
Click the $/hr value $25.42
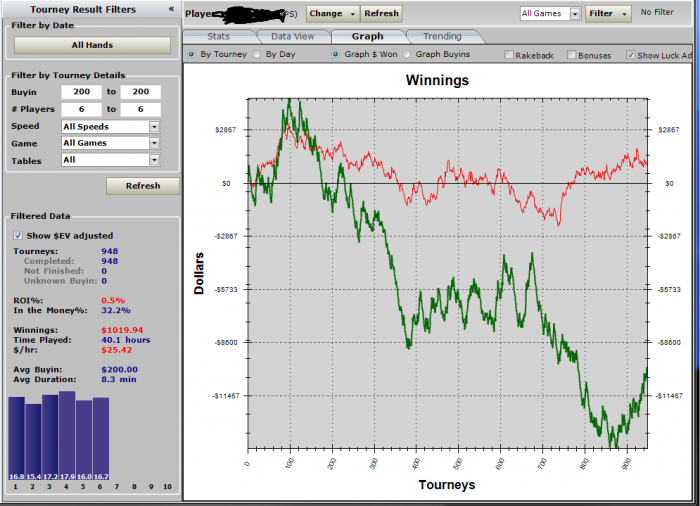coord(117,350)
